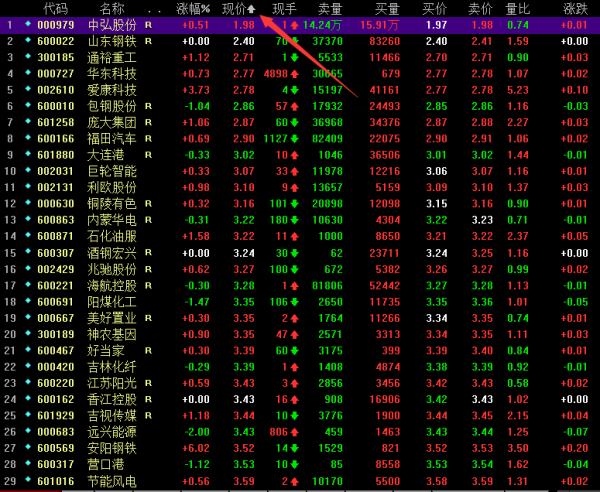Select stock name 美好置业
Image resolution: width=600 pixels, height=492 pixels.
pyautogui.click(x=112, y=318)
